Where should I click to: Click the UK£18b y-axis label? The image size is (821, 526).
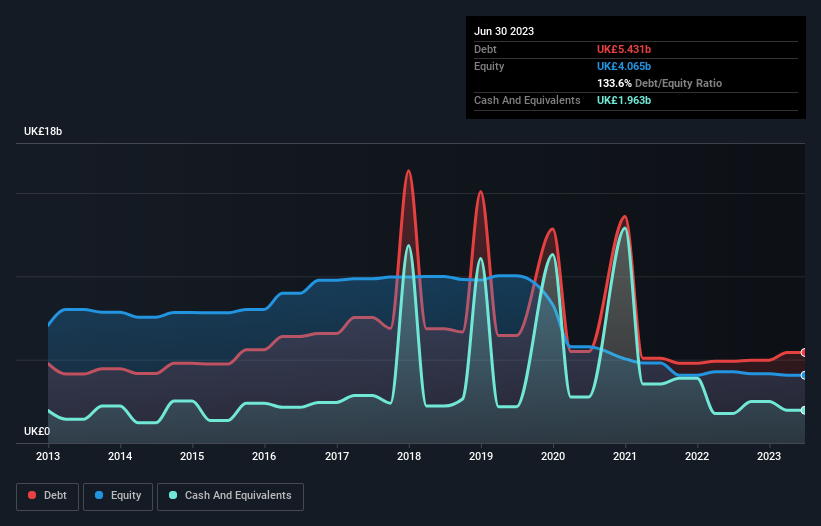coord(43,131)
